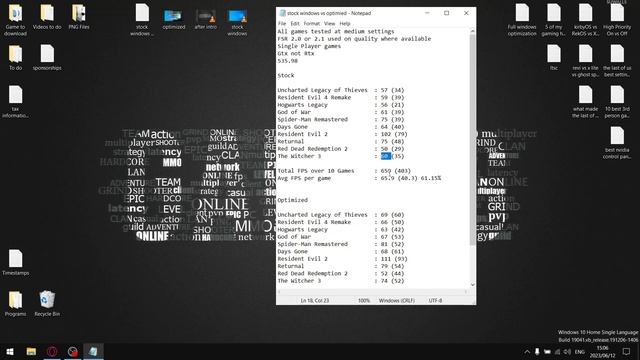Open the network tray icon
This screenshot has height=360, width=640.
click(x=558, y=352)
